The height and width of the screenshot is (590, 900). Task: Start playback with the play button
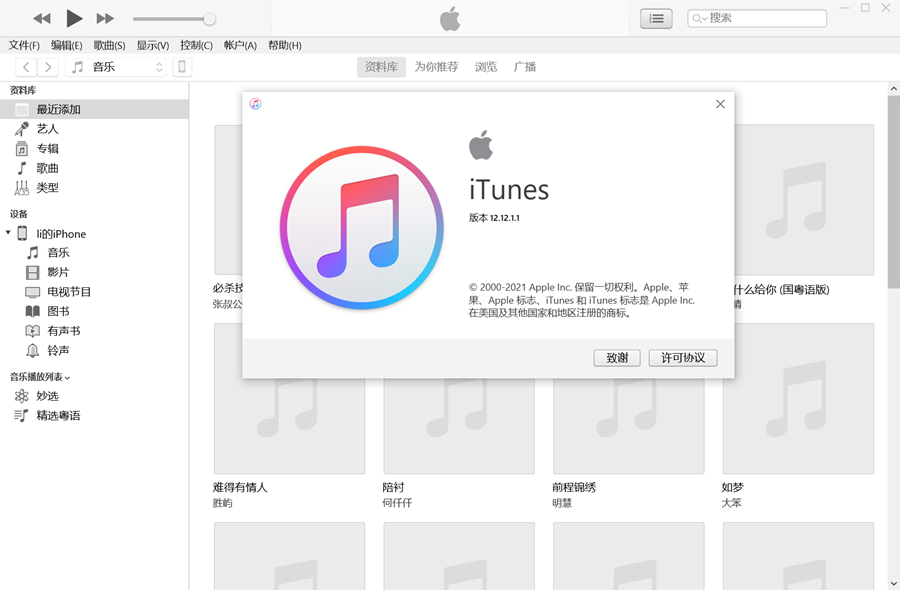74,18
